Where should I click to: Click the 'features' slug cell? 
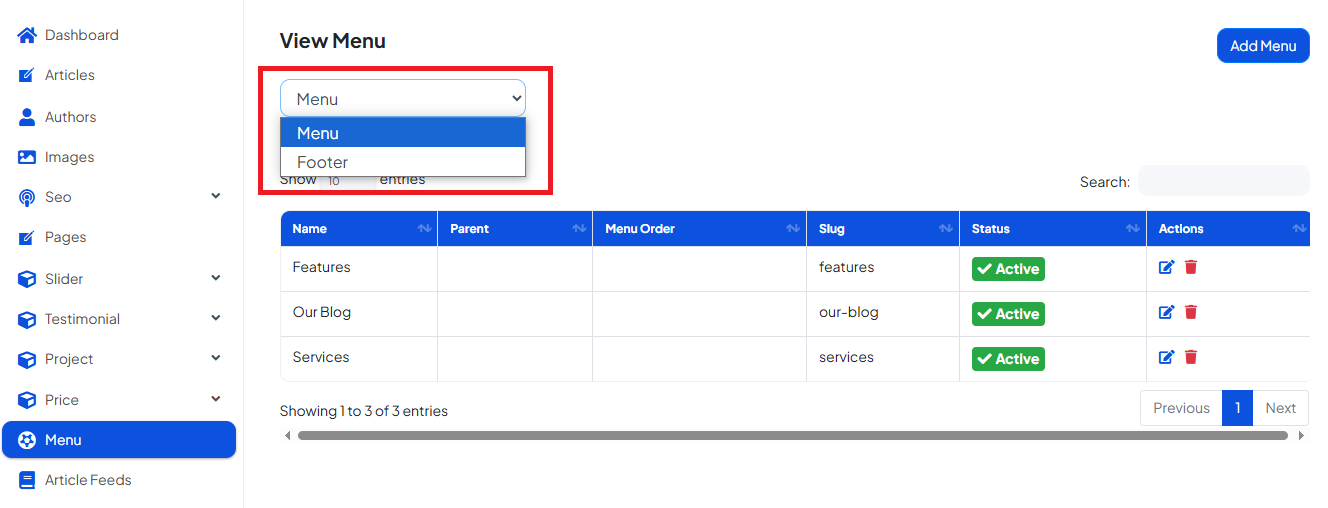click(883, 267)
